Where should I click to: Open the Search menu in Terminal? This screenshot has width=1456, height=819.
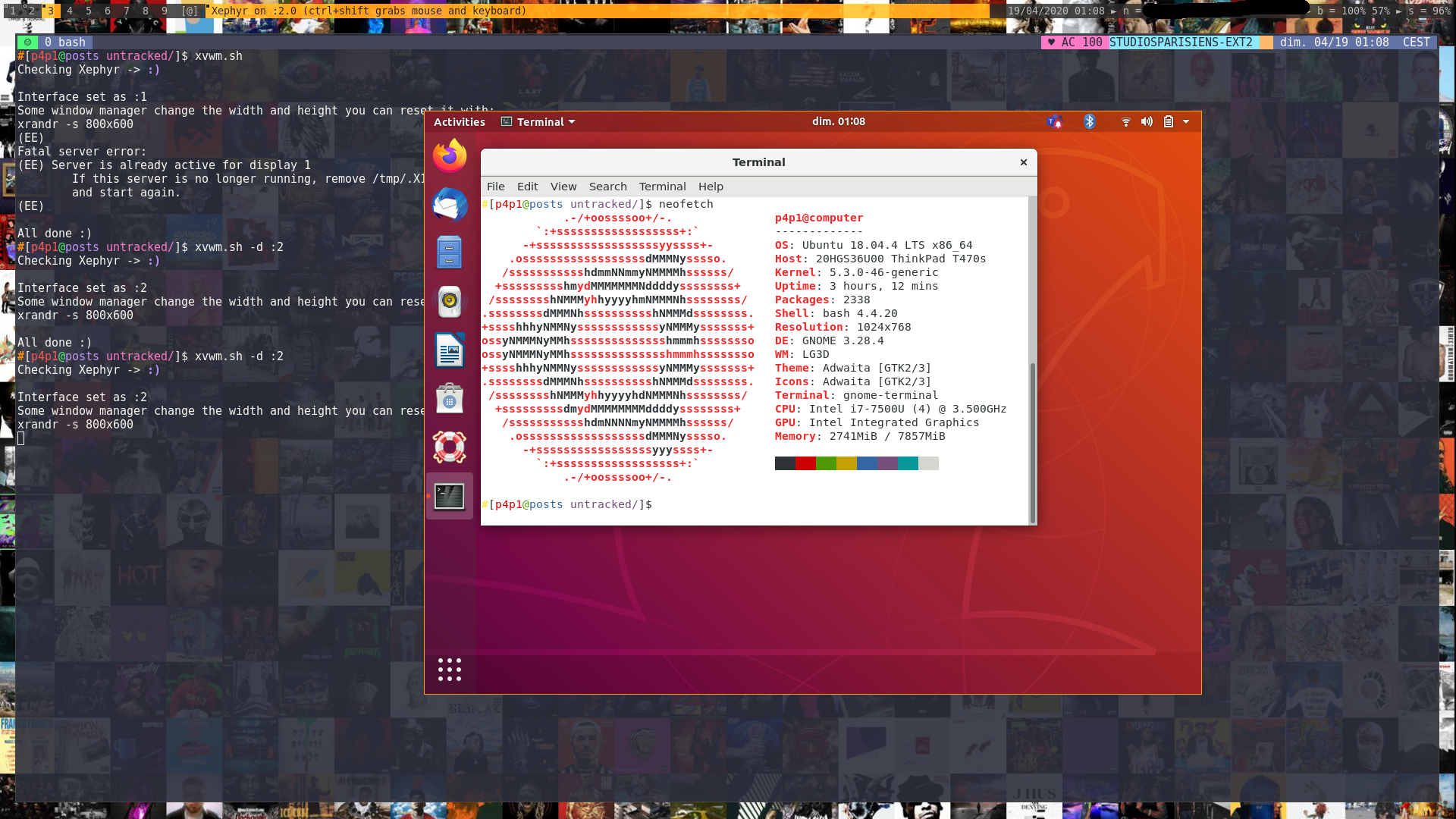pyautogui.click(x=607, y=187)
